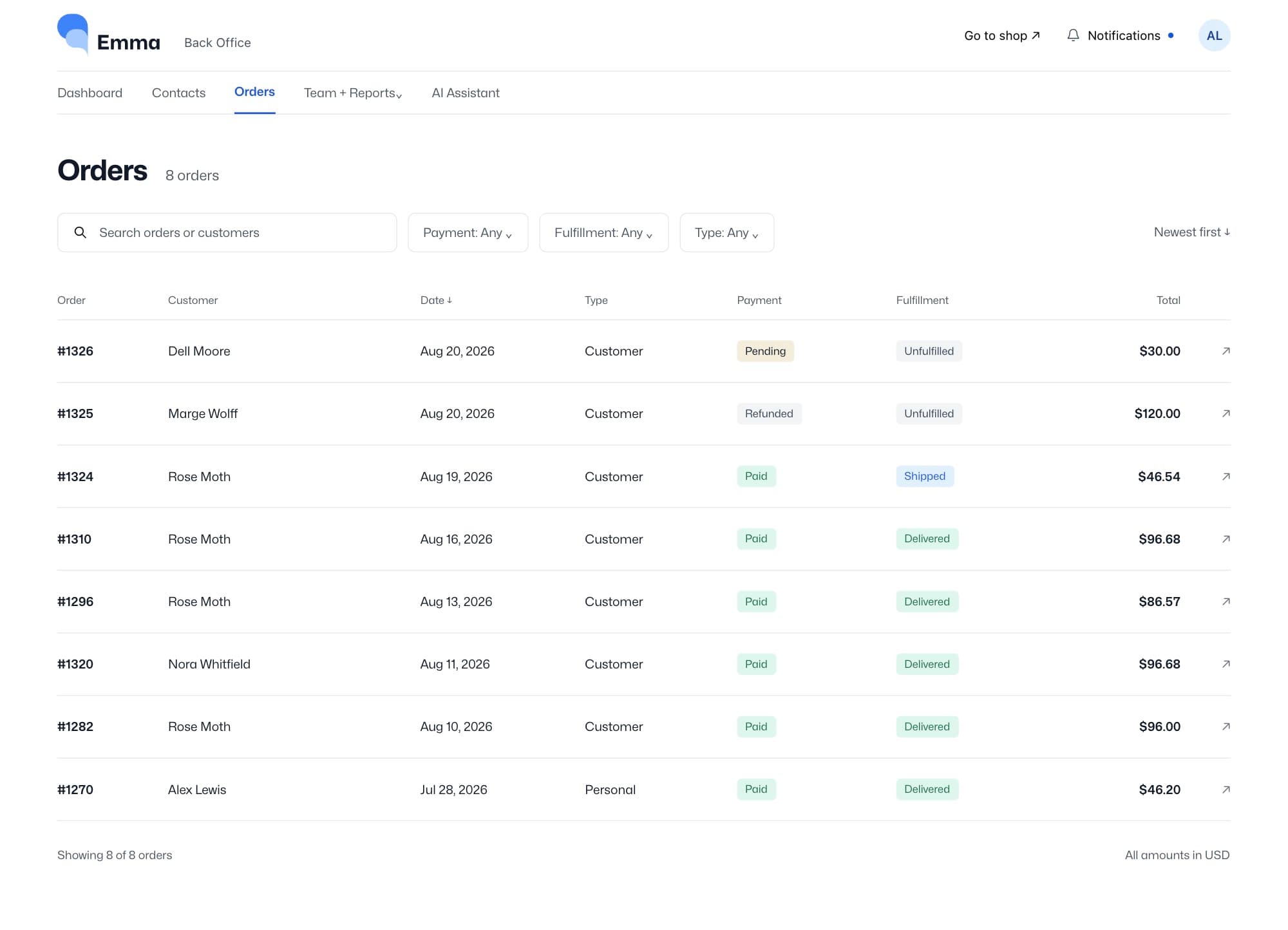Click the Customer column header
The width and height of the screenshot is (1288, 930).
pos(193,300)
